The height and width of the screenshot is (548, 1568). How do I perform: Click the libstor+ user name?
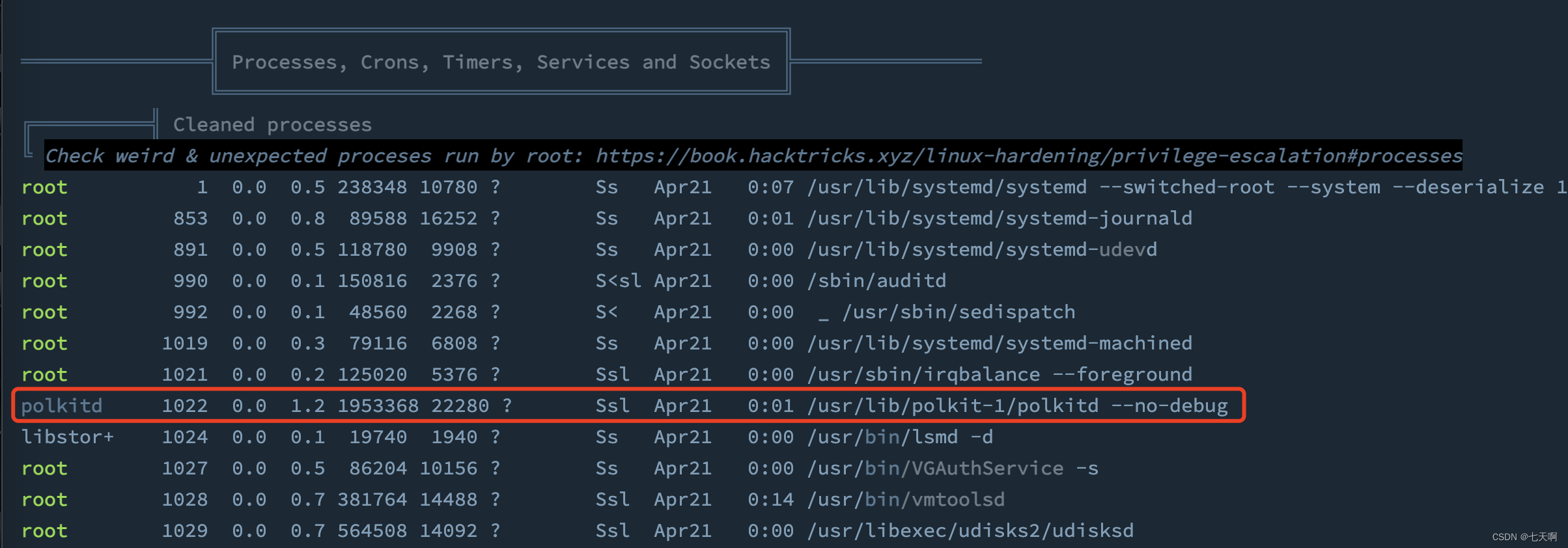tap(68, 437)
